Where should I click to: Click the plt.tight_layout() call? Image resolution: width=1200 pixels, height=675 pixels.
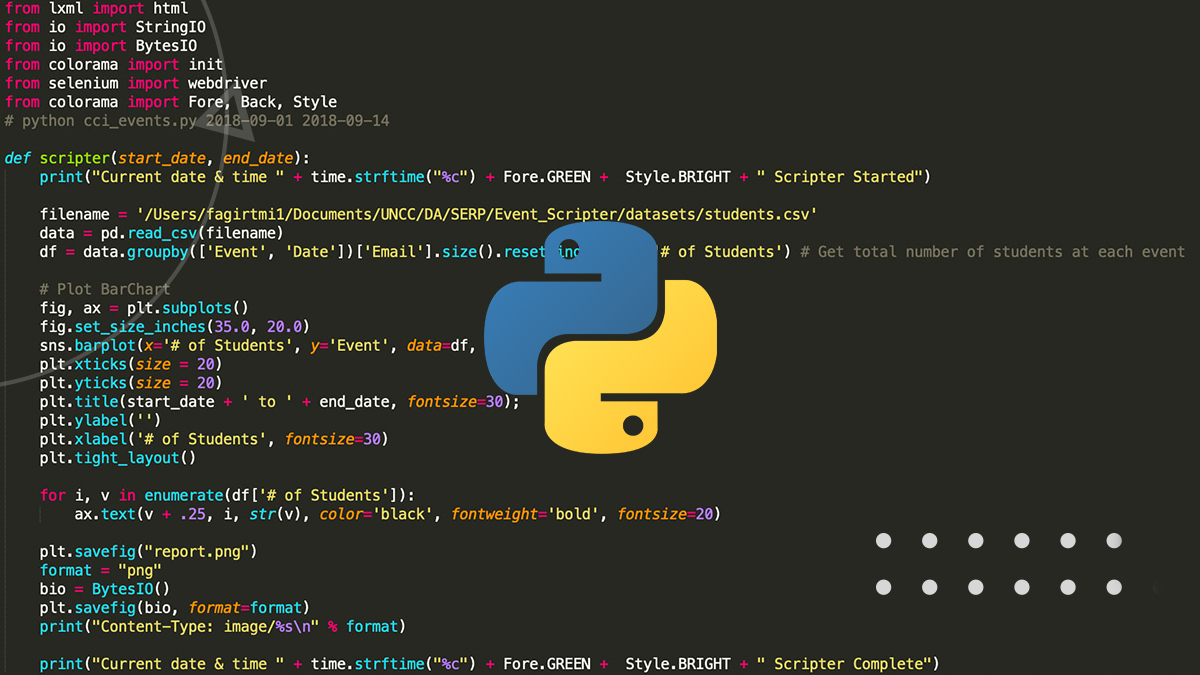tap(118, 458)
